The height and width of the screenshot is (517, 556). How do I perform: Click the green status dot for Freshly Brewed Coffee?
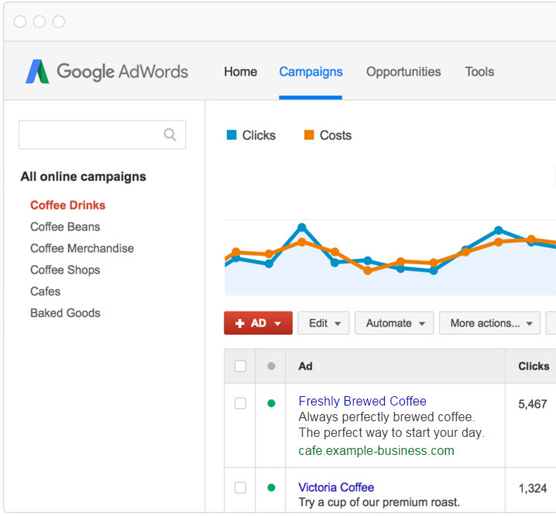point(271,403)
